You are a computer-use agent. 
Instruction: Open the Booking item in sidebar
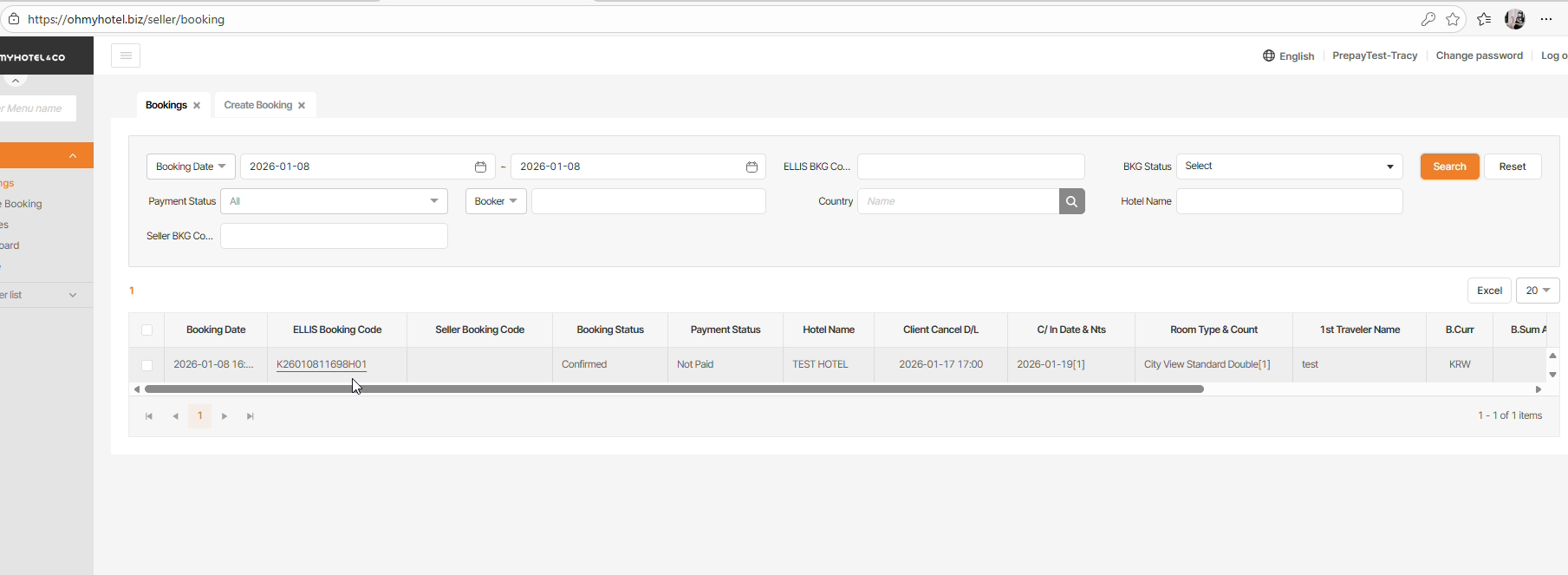click(23, 204)
